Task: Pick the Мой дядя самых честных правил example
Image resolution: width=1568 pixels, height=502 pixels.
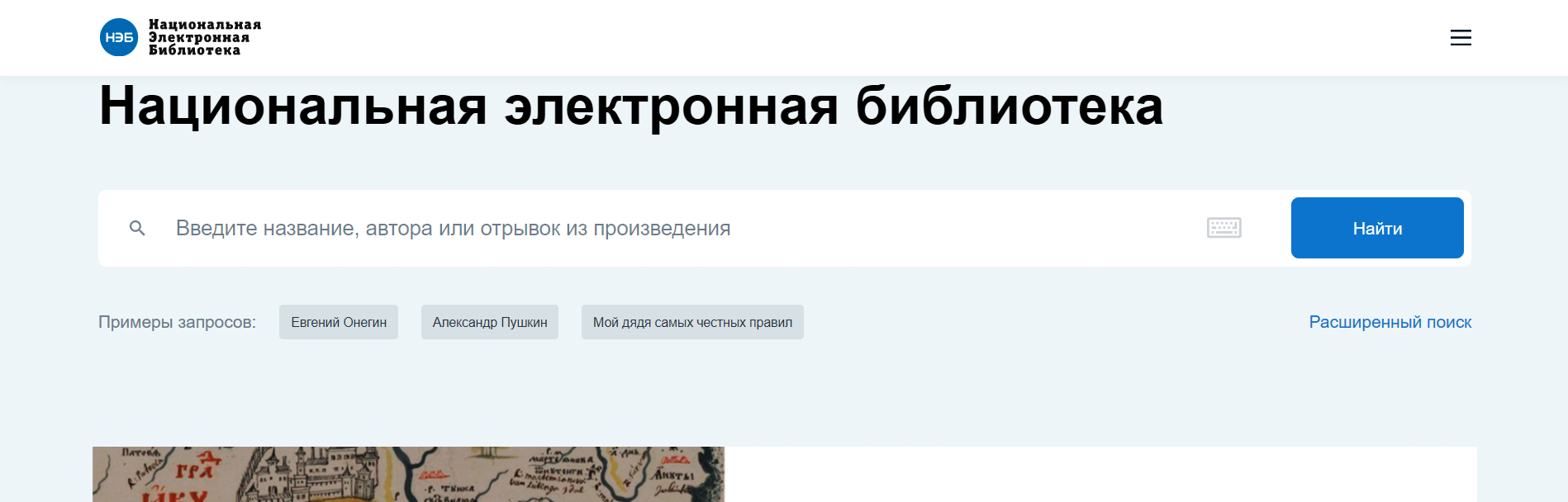Action: tap(692, 322)
